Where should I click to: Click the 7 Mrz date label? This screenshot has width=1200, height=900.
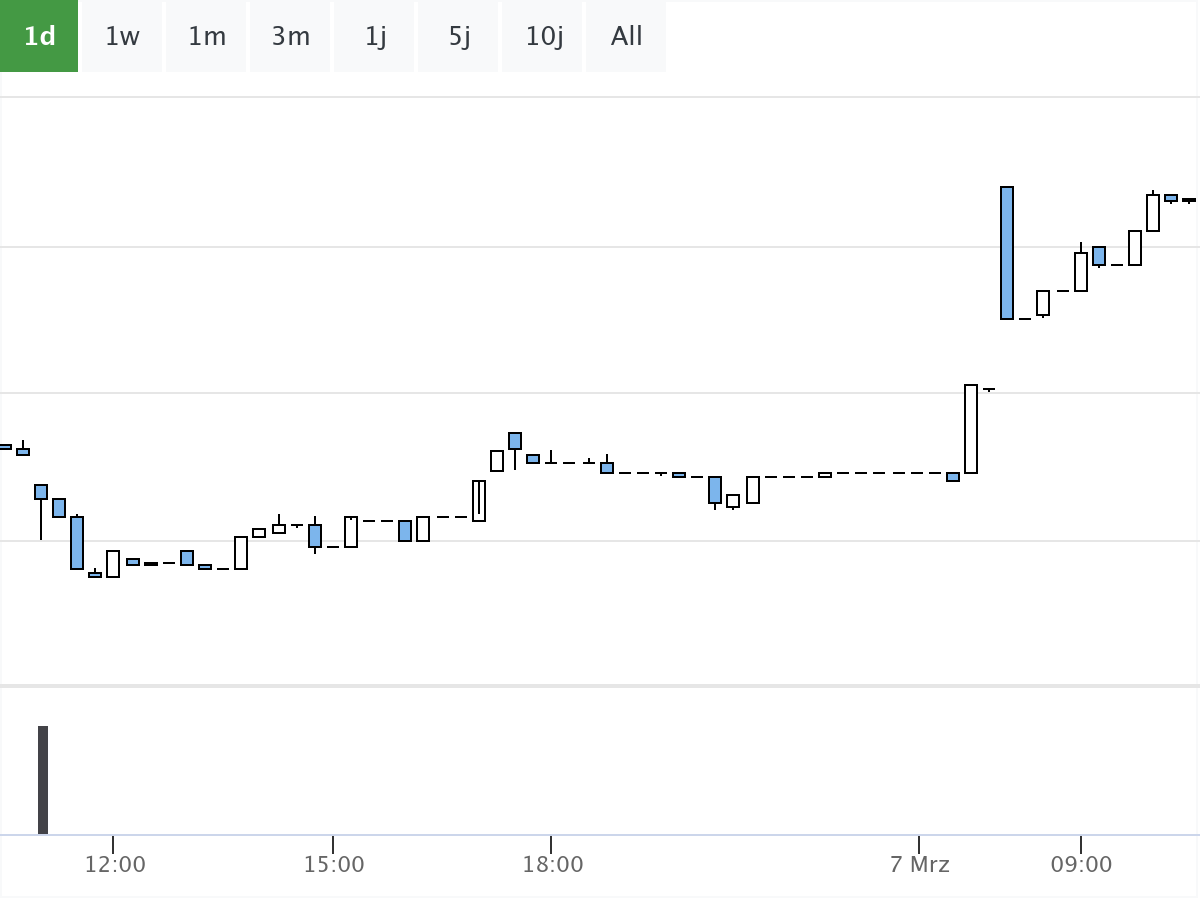[x=919, y=864]
